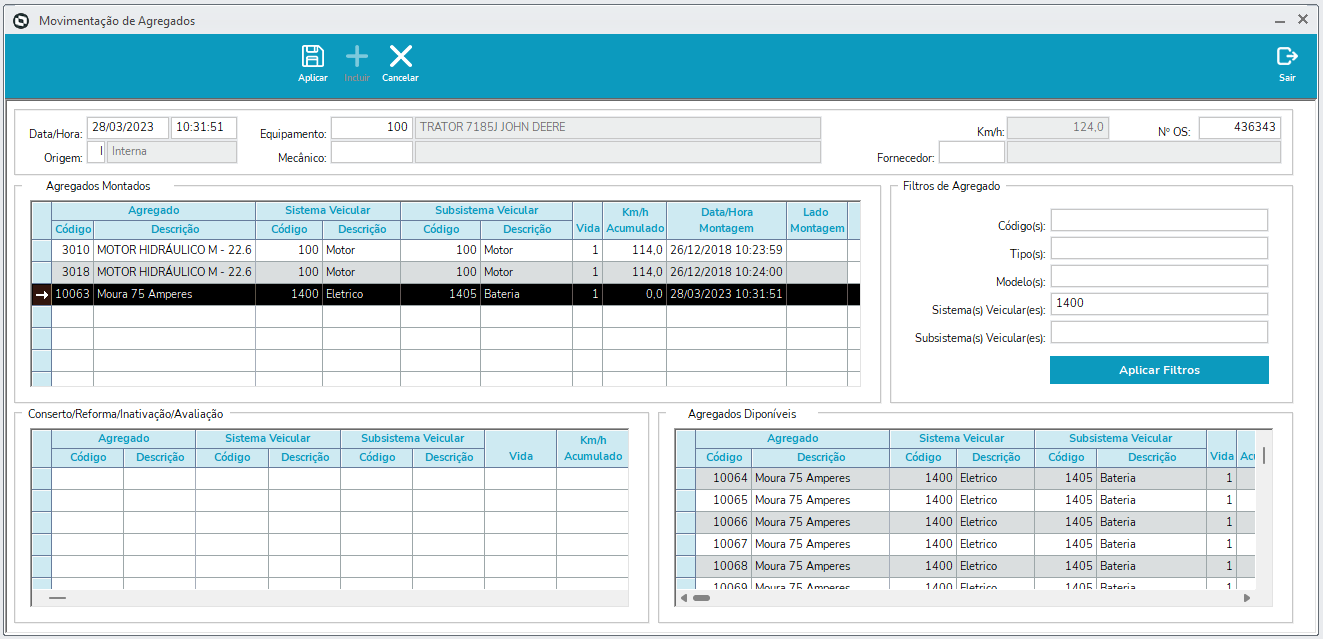Click horizontal scrollbar of Agregados Disponíveis
The image size is (1323, 639).
click(x=701, y=598)
